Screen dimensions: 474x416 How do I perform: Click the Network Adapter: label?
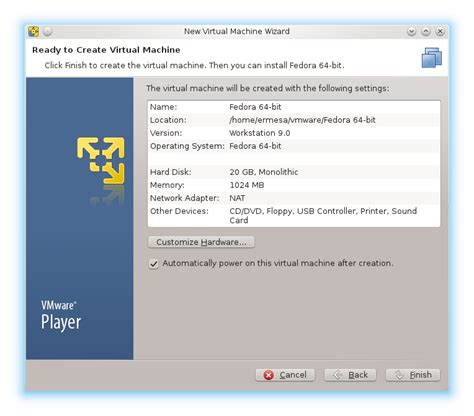pyautogui.click(x=185, y=198)
